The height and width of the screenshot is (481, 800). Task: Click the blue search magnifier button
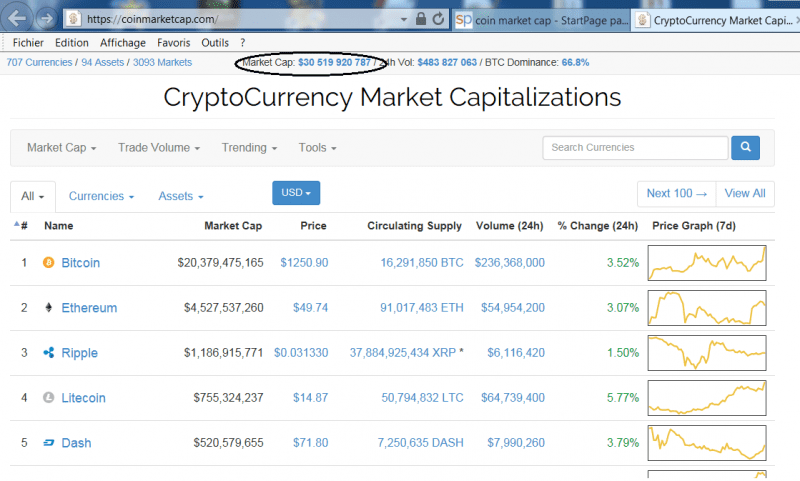pos(745,147)
